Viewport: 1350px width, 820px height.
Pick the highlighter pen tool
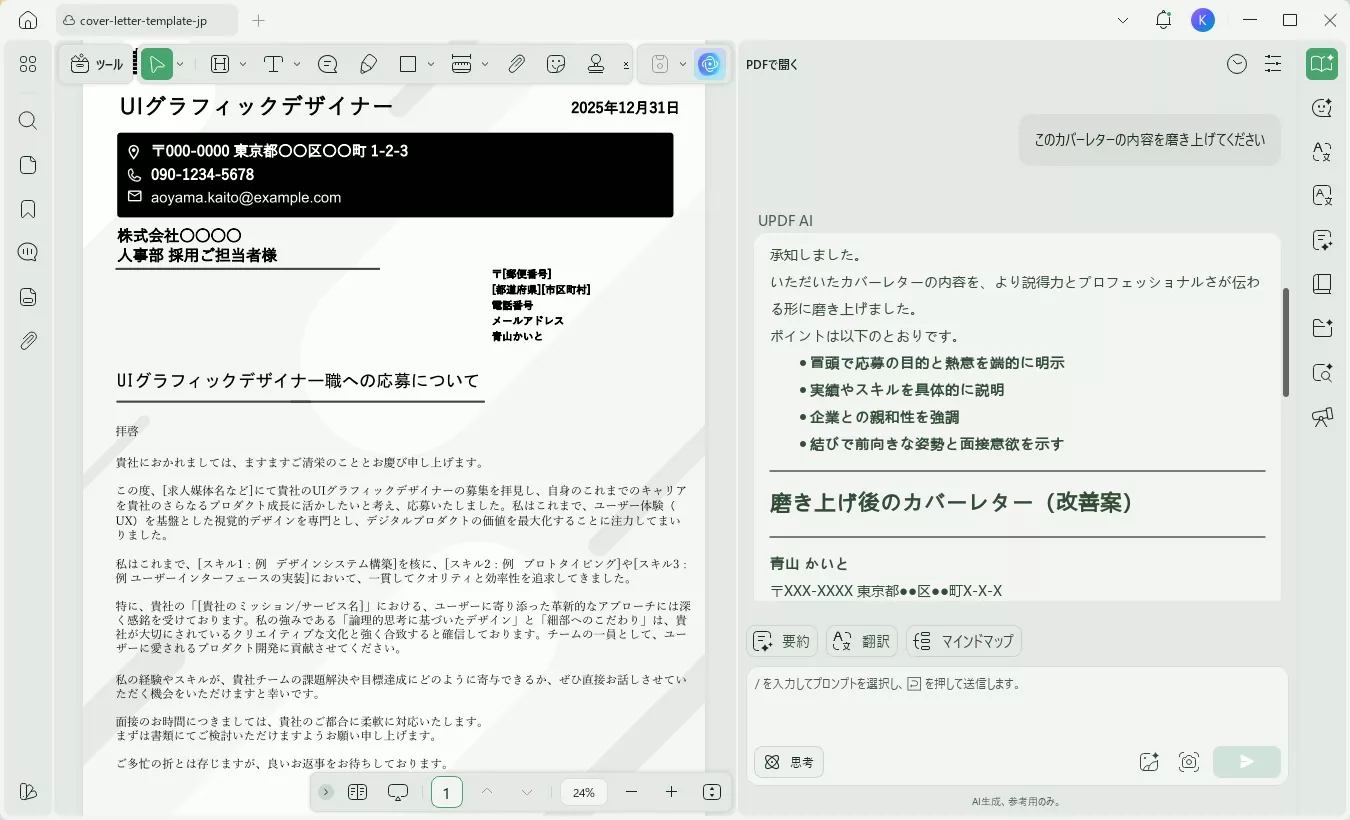coord(368,63)
